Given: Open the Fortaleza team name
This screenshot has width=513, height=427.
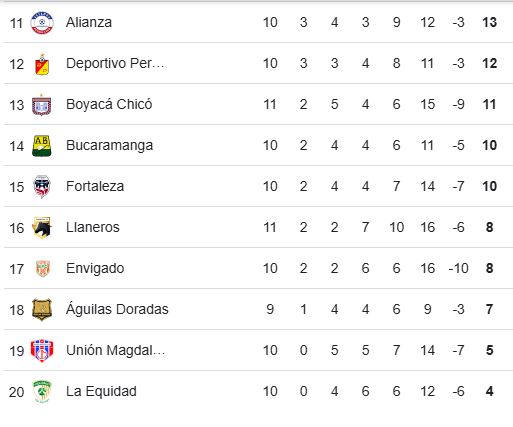Looking at the screenshot, I should pos(95,186).
